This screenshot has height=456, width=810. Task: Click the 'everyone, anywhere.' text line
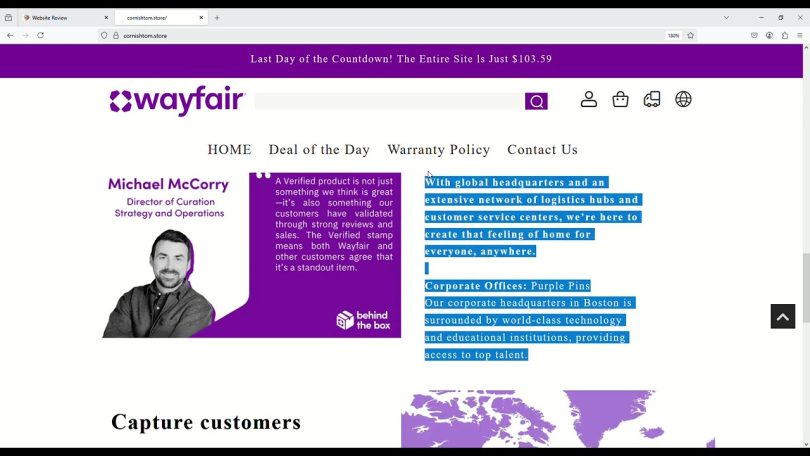click(480, 251)
